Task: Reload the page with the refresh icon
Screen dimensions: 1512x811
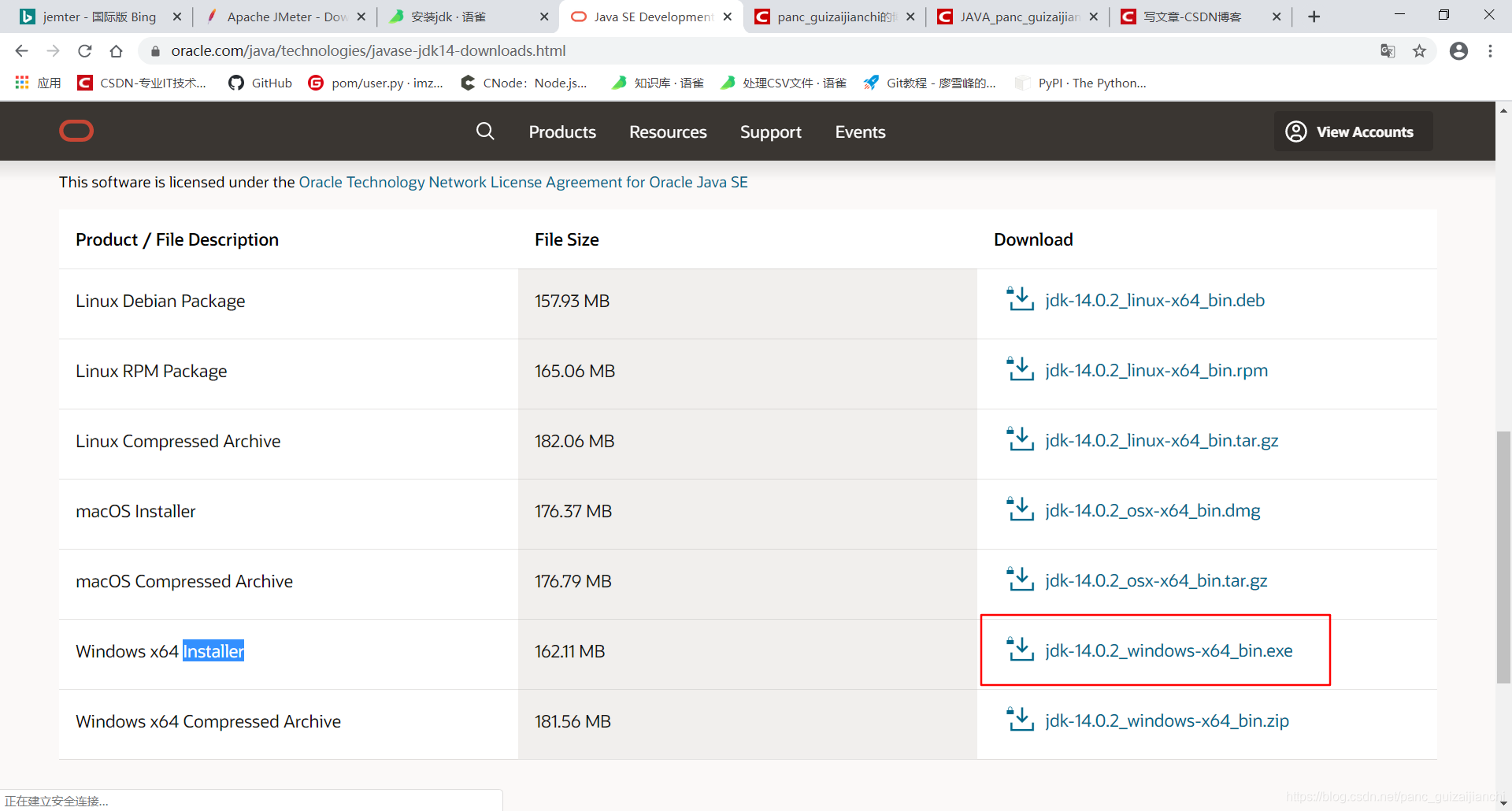Action: coord(84,51)
